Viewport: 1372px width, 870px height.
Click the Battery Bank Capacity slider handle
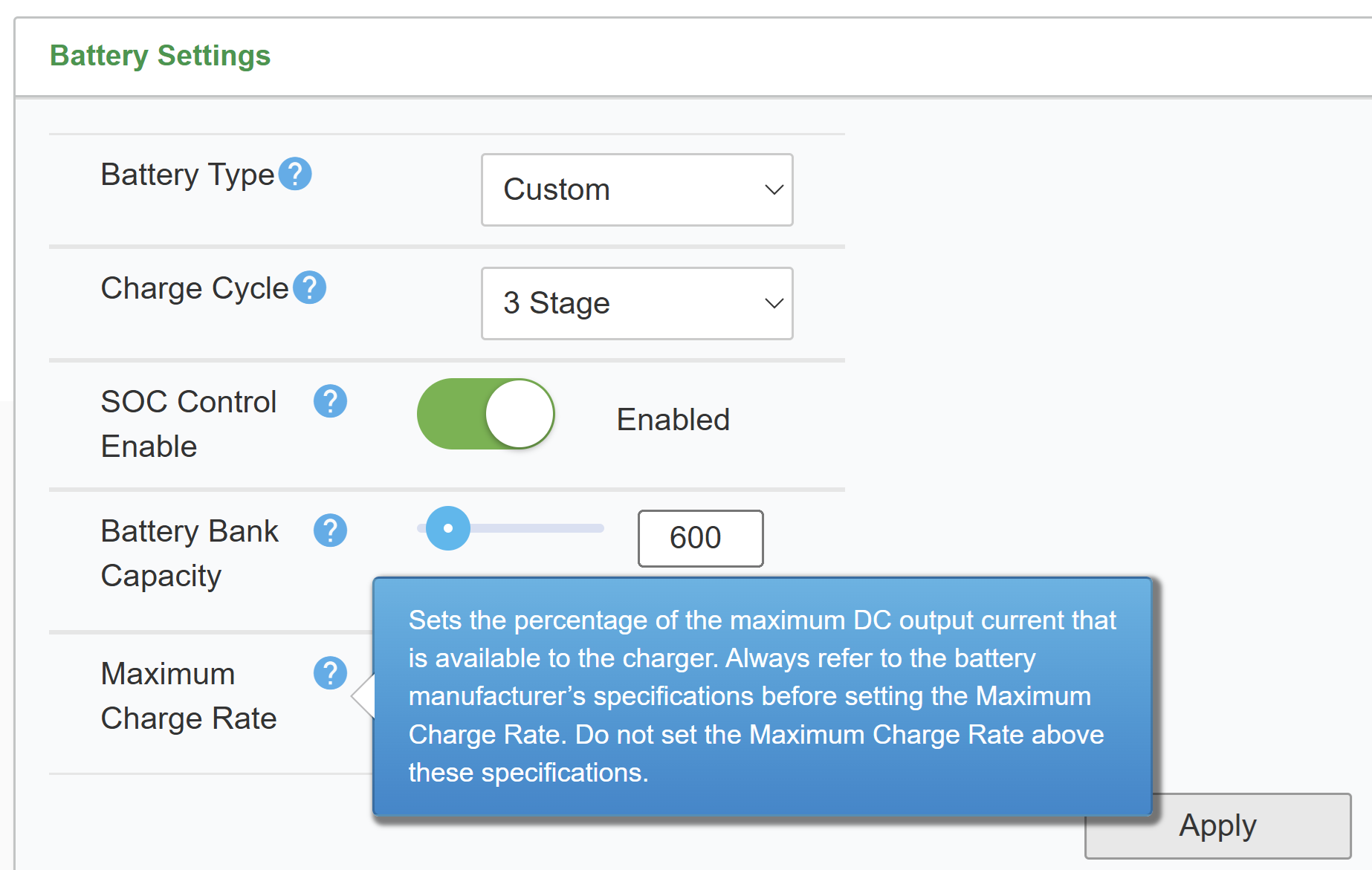click(448, 528)
